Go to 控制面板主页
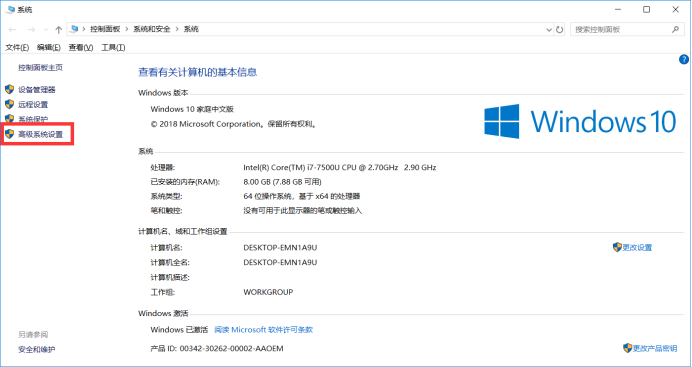Image resolution: width=692 pixels, height=367 pixels. (x=41, y=67)
